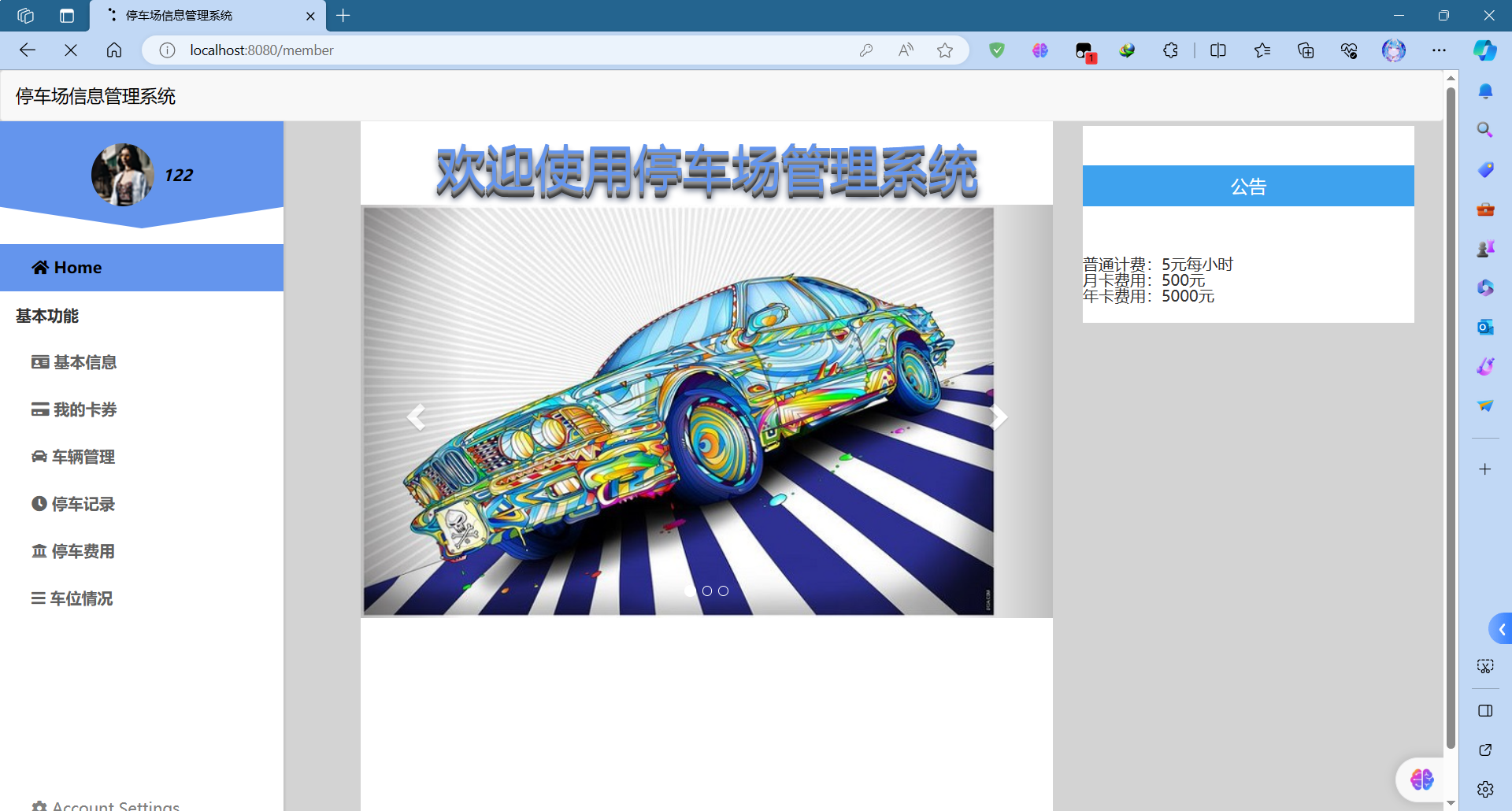This screenshot has width=1512, height=811.
Task: Activate Read aloud icon
Action: [906, 50]
